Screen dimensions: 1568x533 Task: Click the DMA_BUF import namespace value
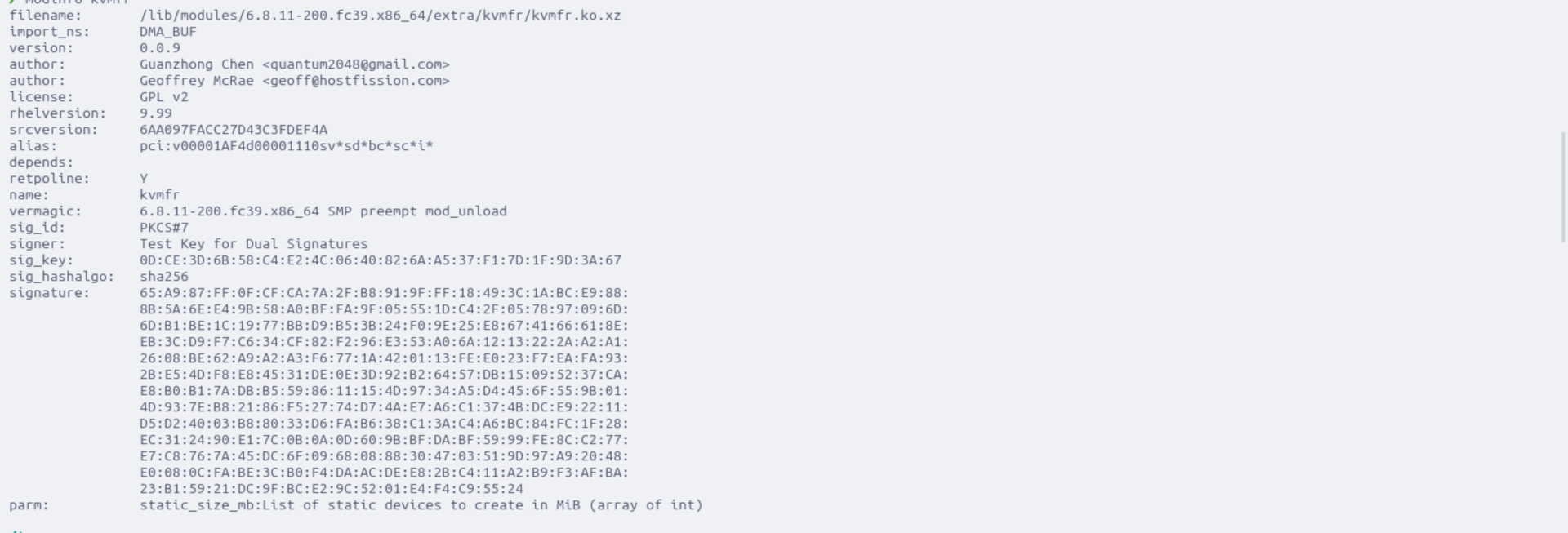click(167, 32)
